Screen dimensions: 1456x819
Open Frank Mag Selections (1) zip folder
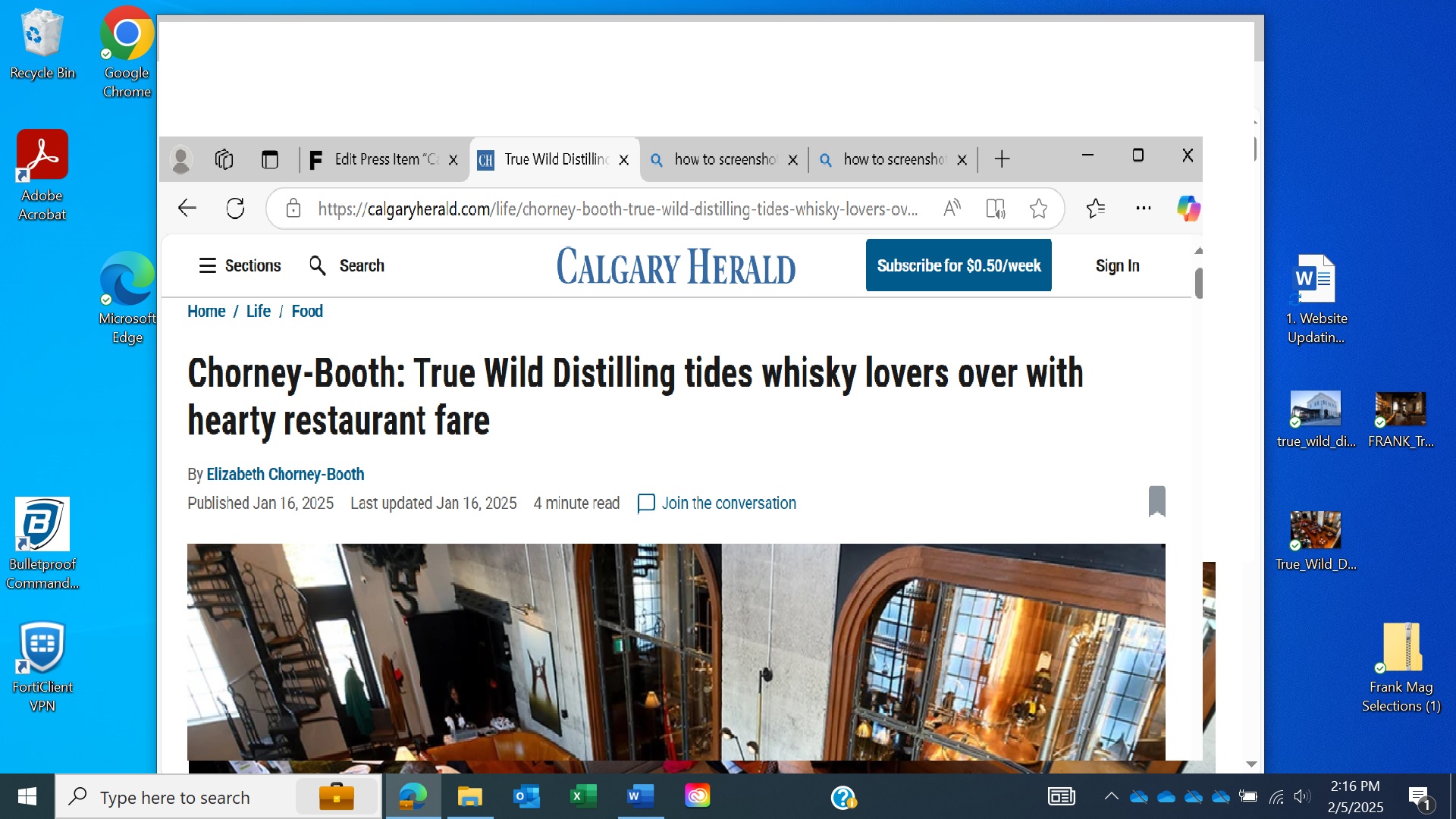(1401, 667)
